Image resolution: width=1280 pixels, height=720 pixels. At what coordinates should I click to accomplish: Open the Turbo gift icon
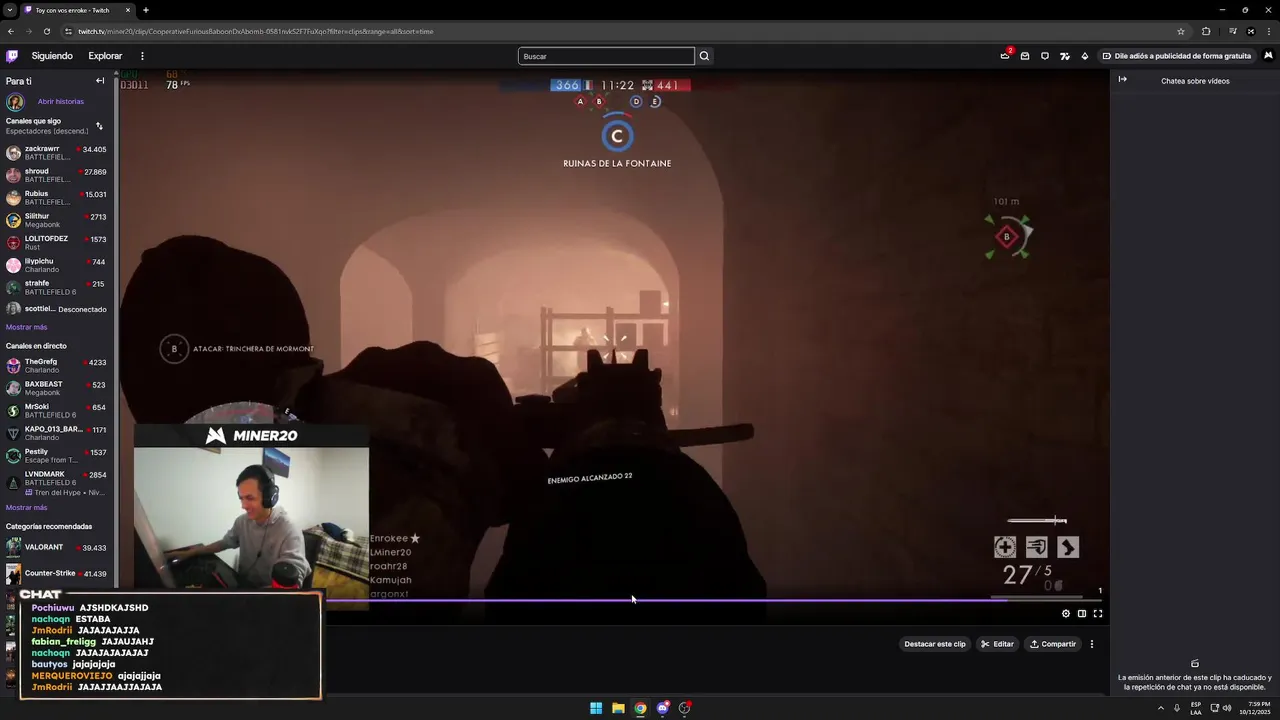point(1065,56)
